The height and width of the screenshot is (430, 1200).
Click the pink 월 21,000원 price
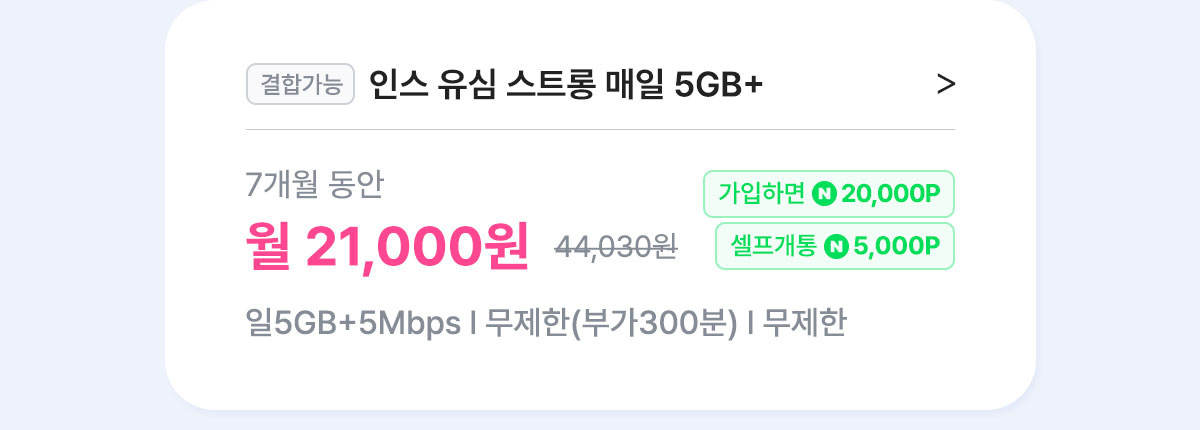coord(388,245)
